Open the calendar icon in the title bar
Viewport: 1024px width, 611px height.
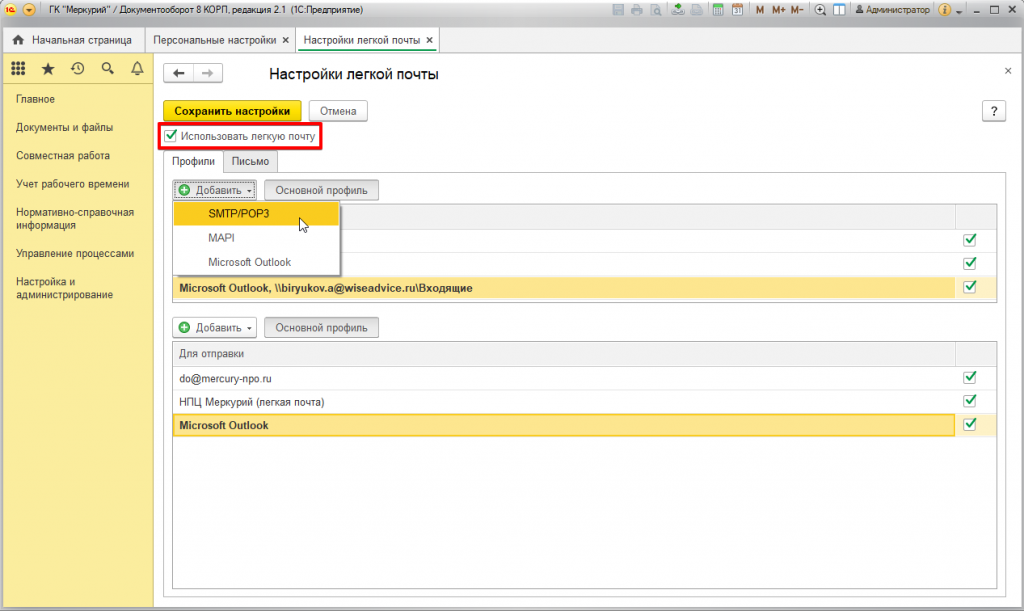(737, 10)
